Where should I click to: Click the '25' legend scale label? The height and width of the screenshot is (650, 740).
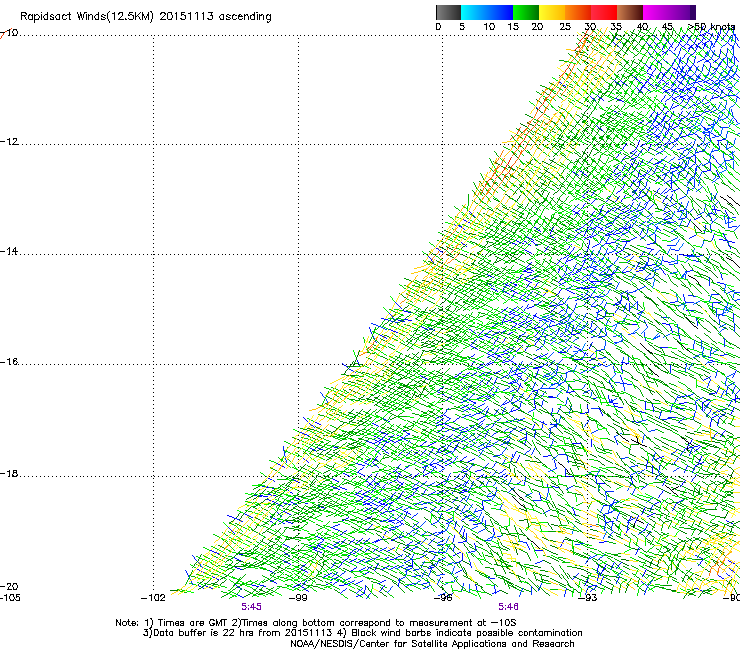click(x=565, y=27)
